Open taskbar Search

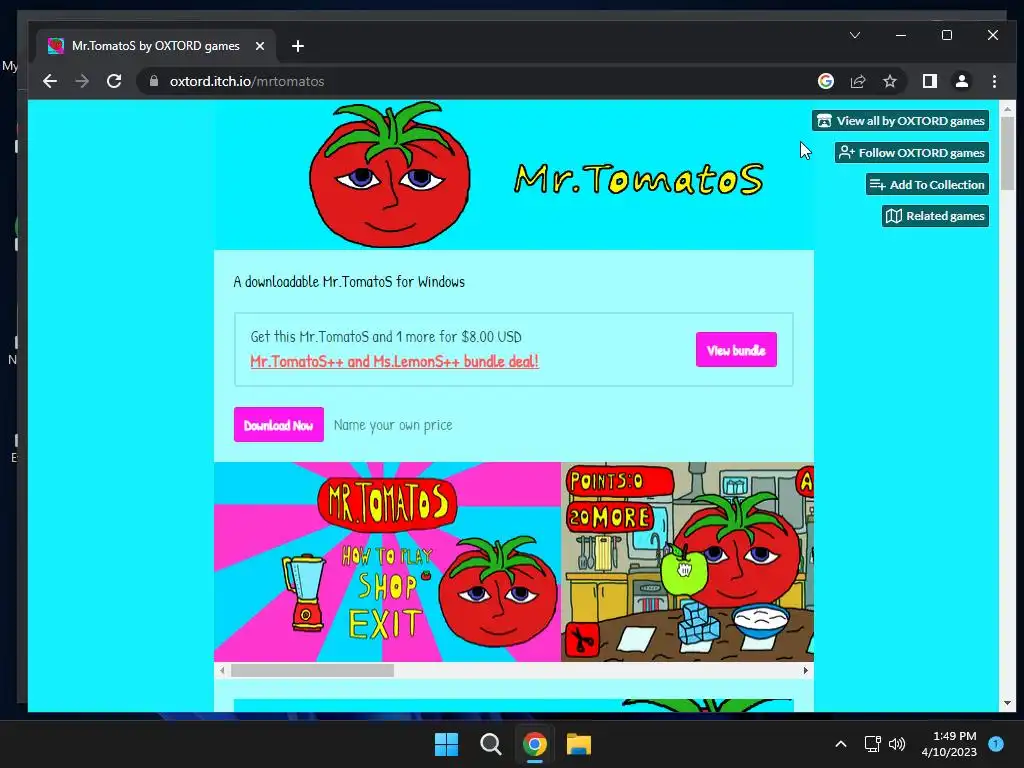(490, 744)
